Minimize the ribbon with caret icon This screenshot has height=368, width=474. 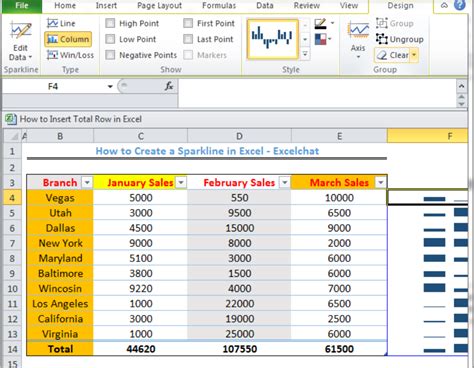tap(444, 5)
